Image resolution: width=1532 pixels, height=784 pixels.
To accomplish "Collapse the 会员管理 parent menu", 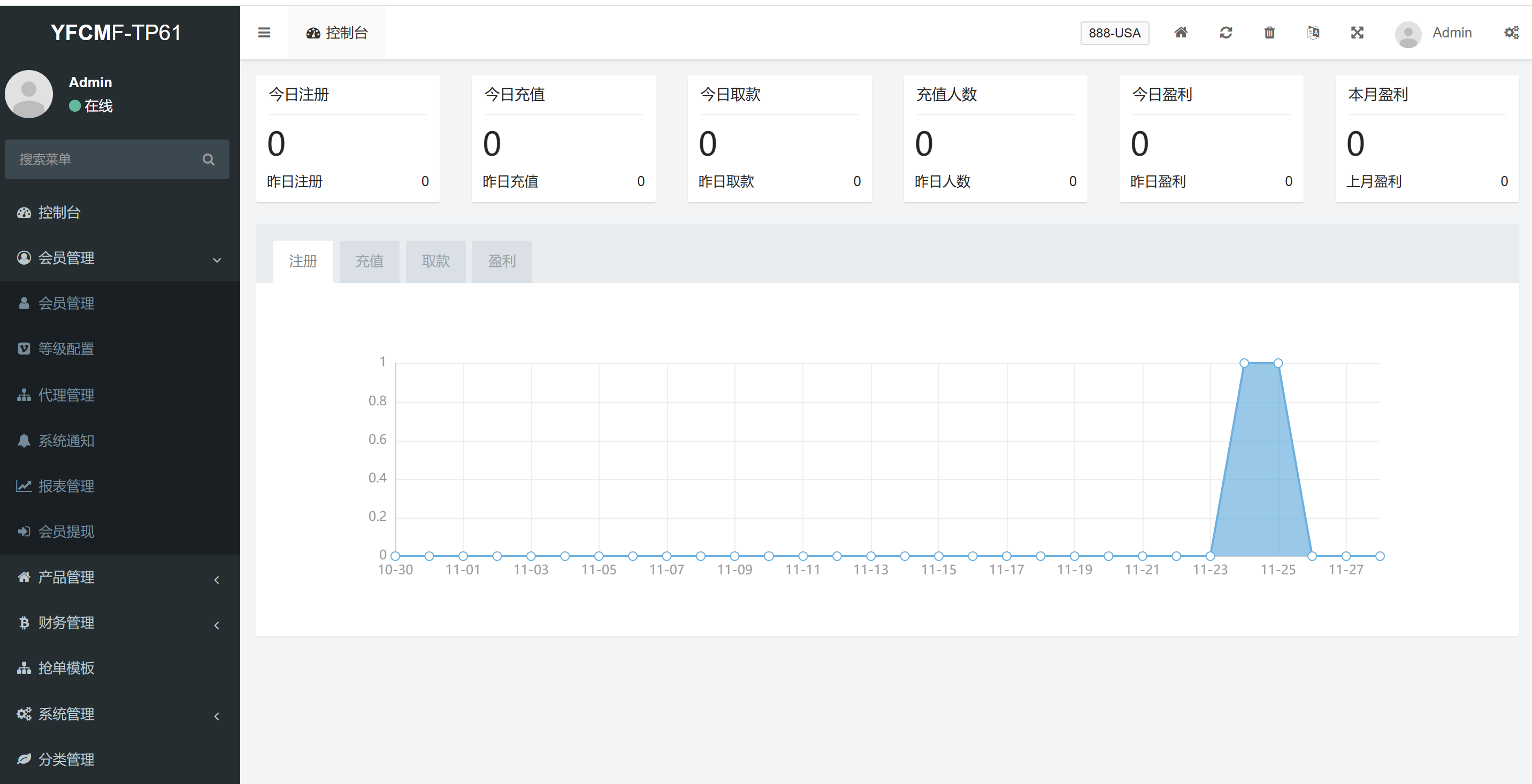I will click(x=119, y=258).
